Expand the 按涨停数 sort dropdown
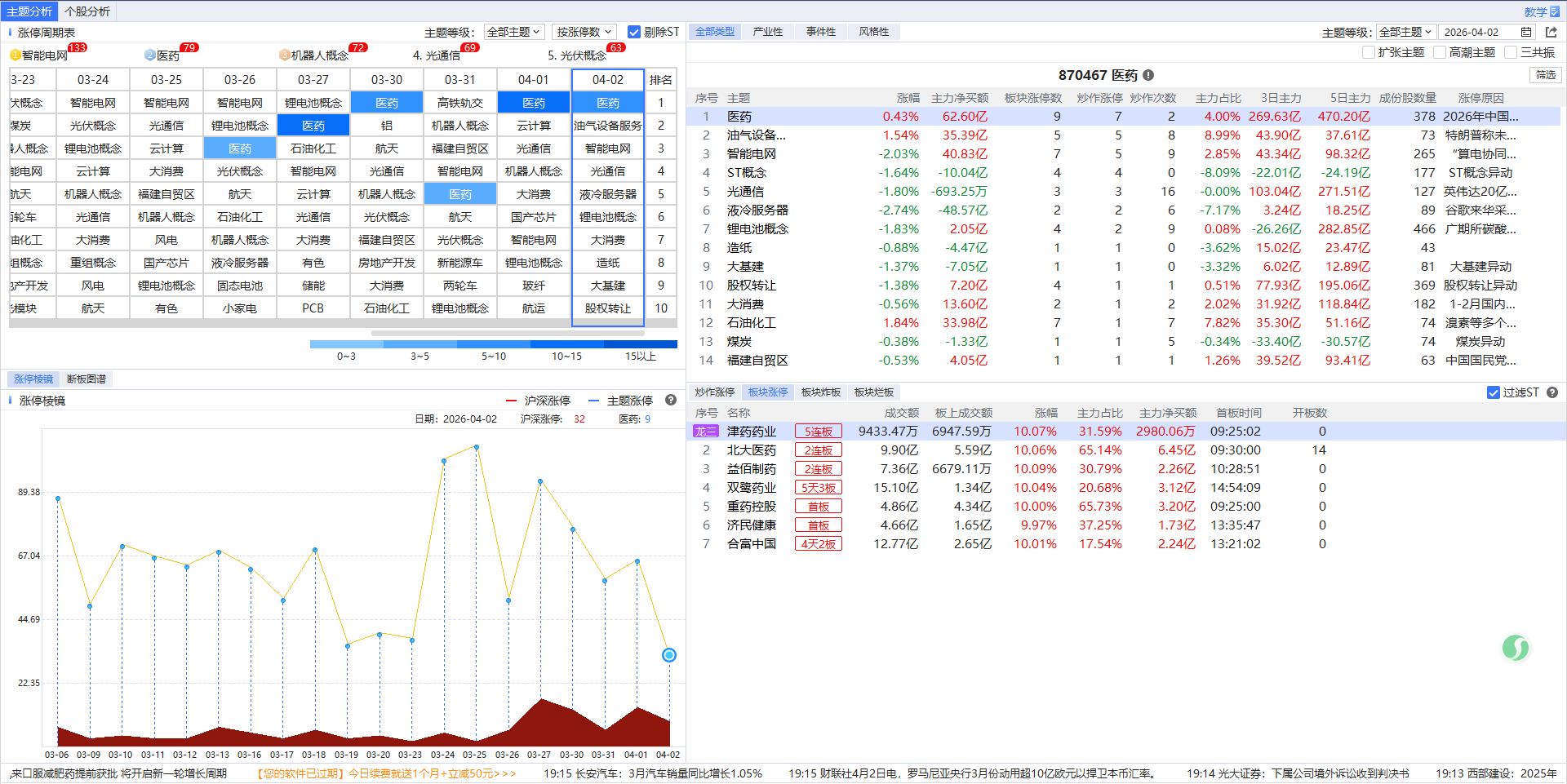The image size is (1567, 784). (x=584, y=33)
